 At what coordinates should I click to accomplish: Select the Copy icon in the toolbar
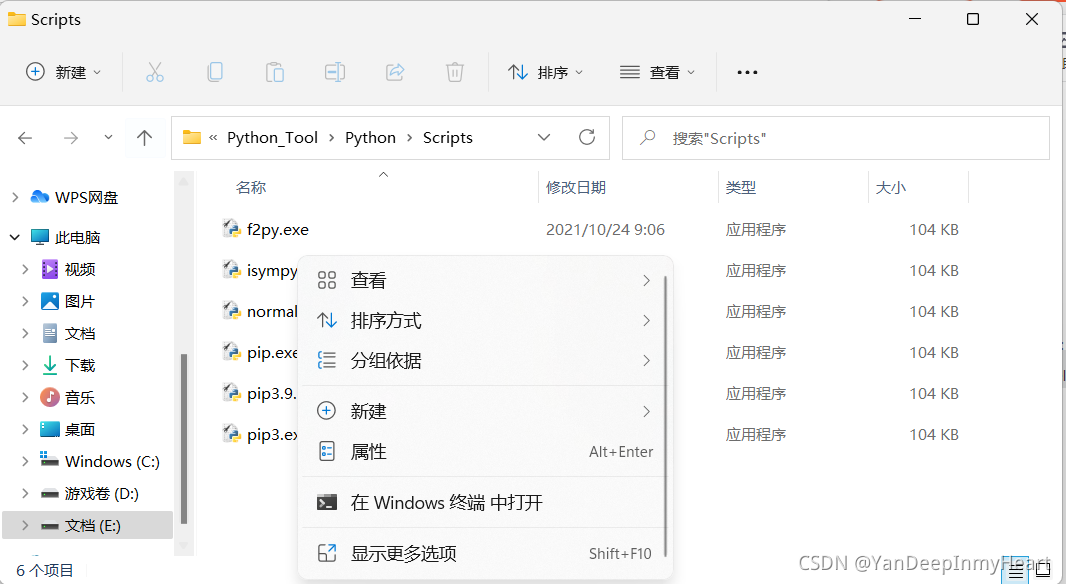pyautogui.click(x=215, y=71)
